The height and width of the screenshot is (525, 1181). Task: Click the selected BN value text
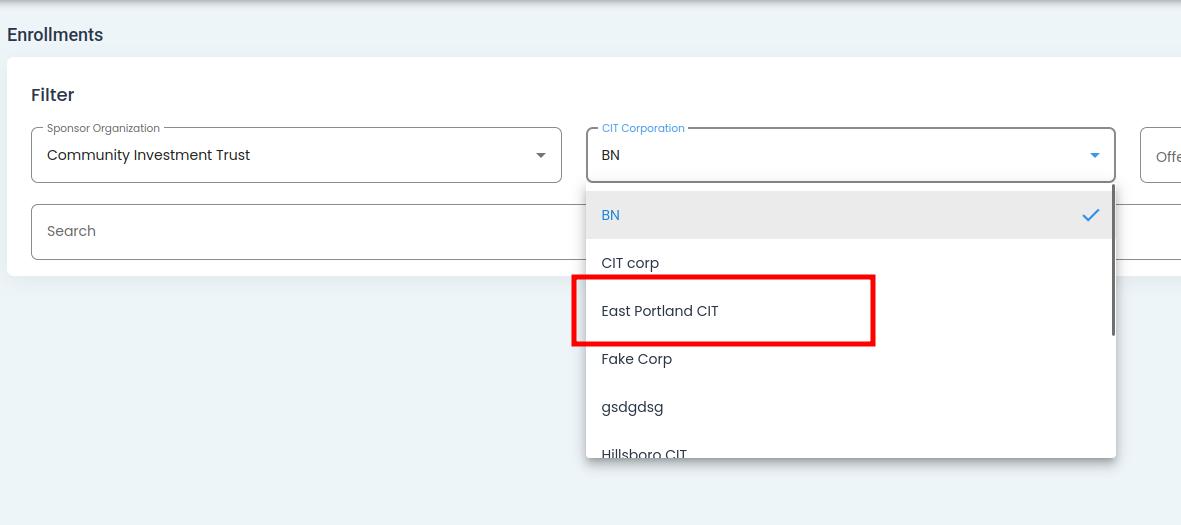tap(610, 155)
